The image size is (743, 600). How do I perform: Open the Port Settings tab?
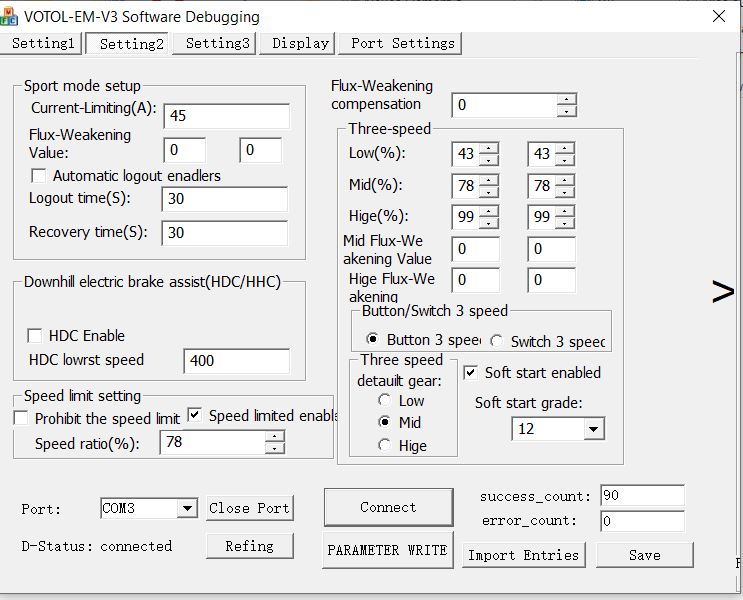[402, 43]
